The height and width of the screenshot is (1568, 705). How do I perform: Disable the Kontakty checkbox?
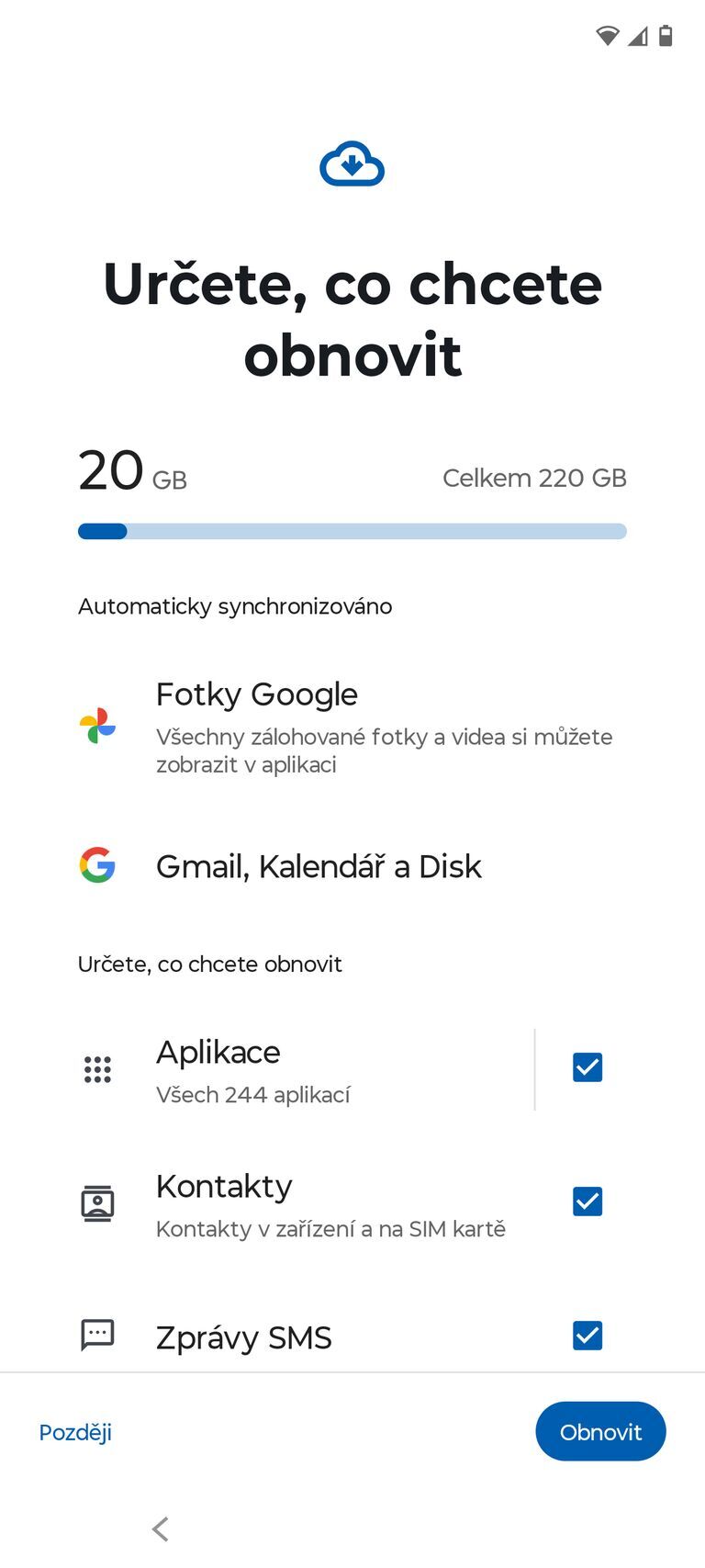point(587,1201)
